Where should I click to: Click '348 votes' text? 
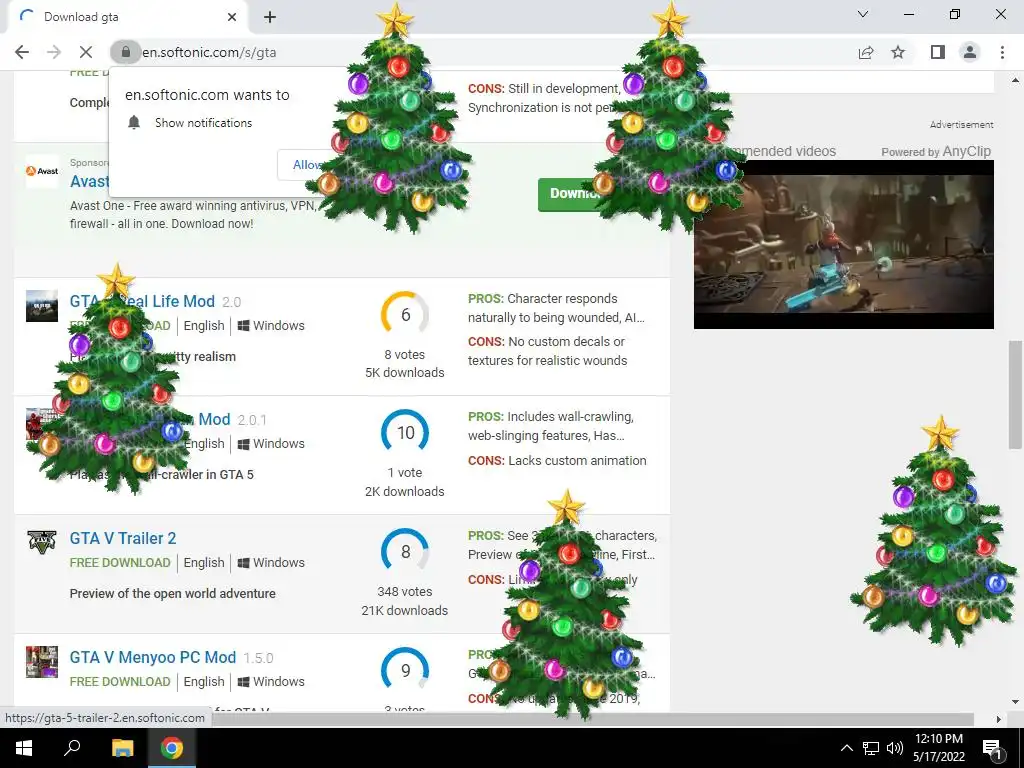(x=404, y=592)
